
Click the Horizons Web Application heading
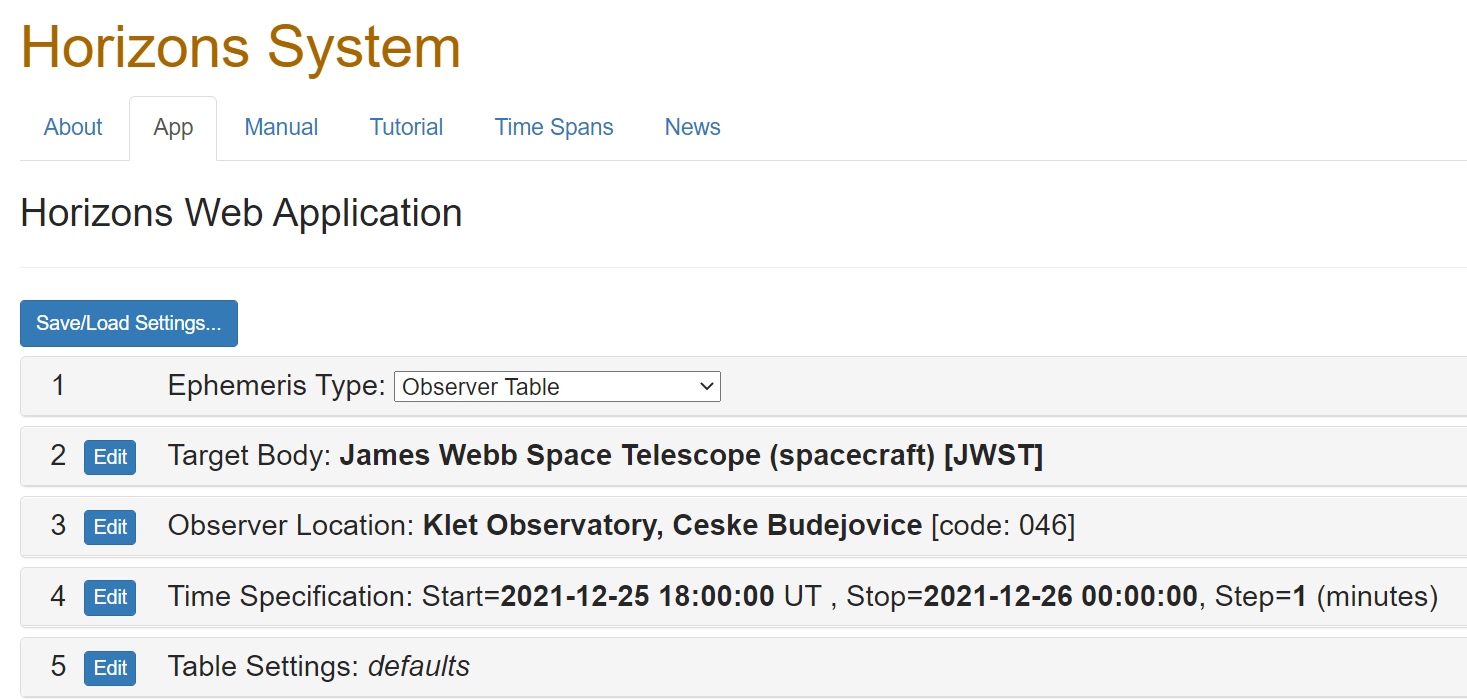241,213
